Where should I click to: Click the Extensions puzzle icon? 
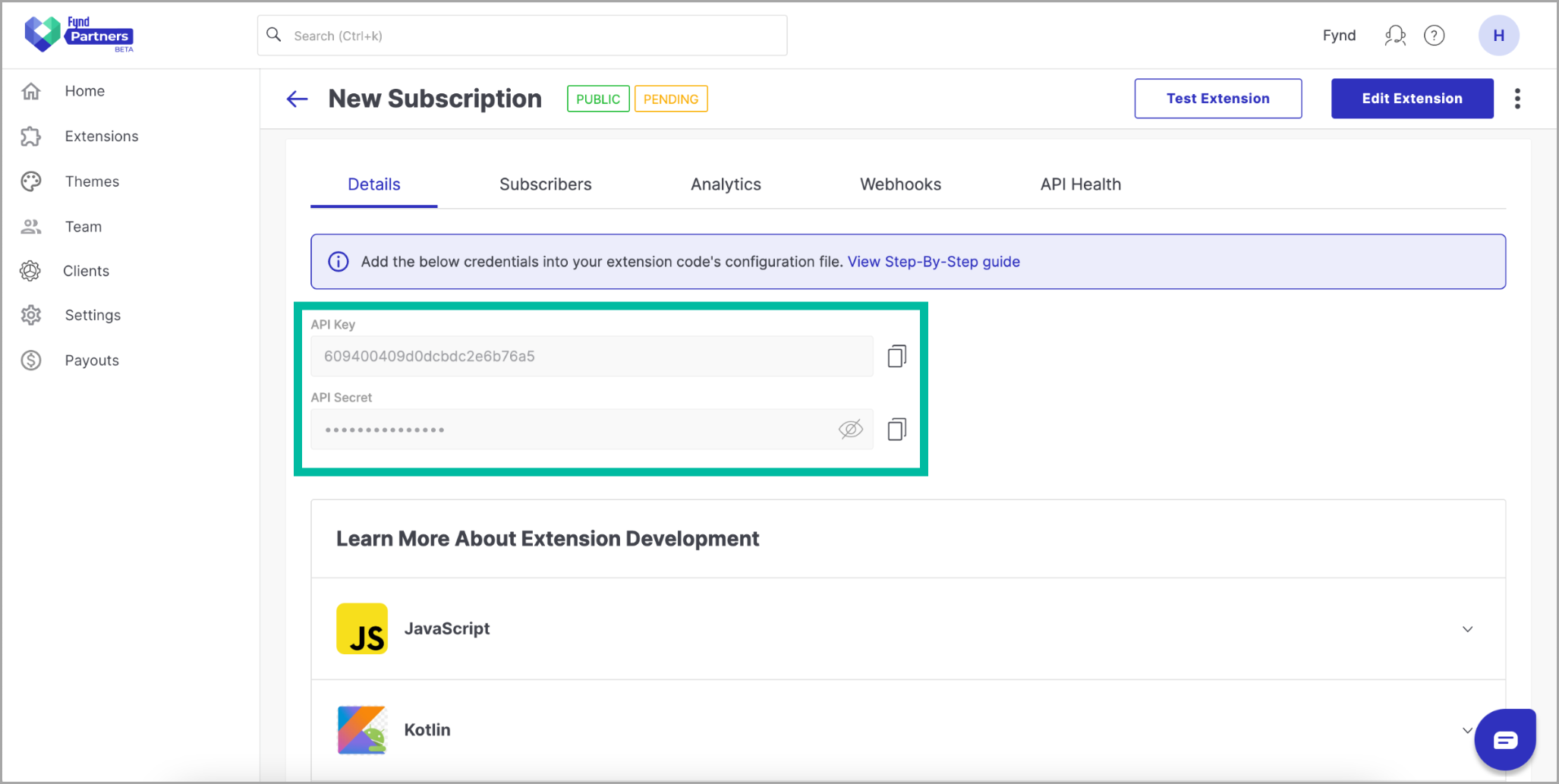click(31, 137)
